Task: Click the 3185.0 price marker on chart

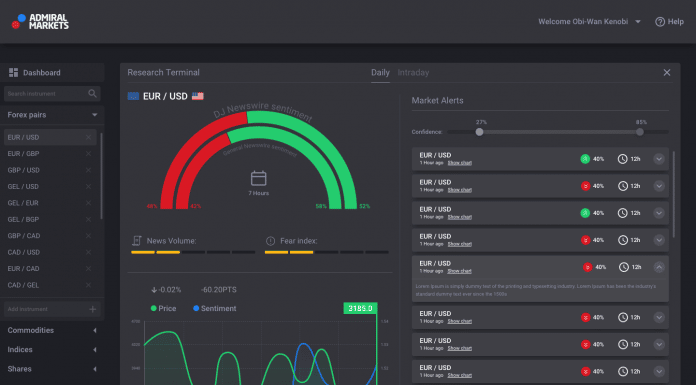Action: [x=360, y=308]
